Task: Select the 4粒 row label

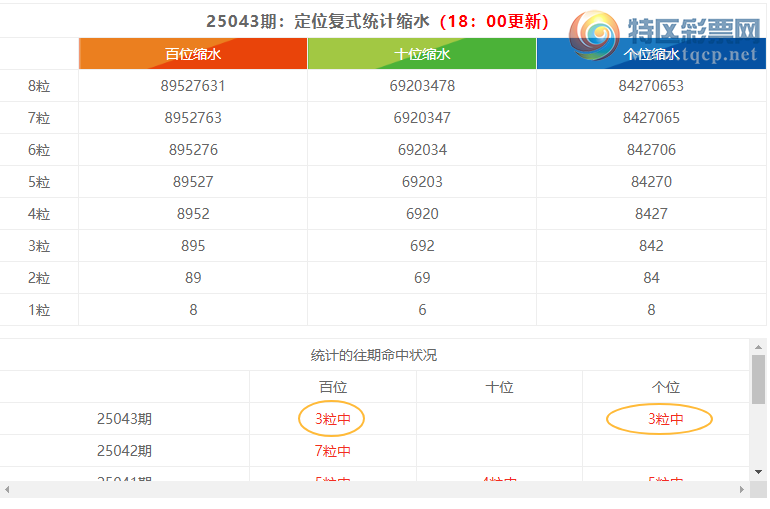Action: point(39,214)
